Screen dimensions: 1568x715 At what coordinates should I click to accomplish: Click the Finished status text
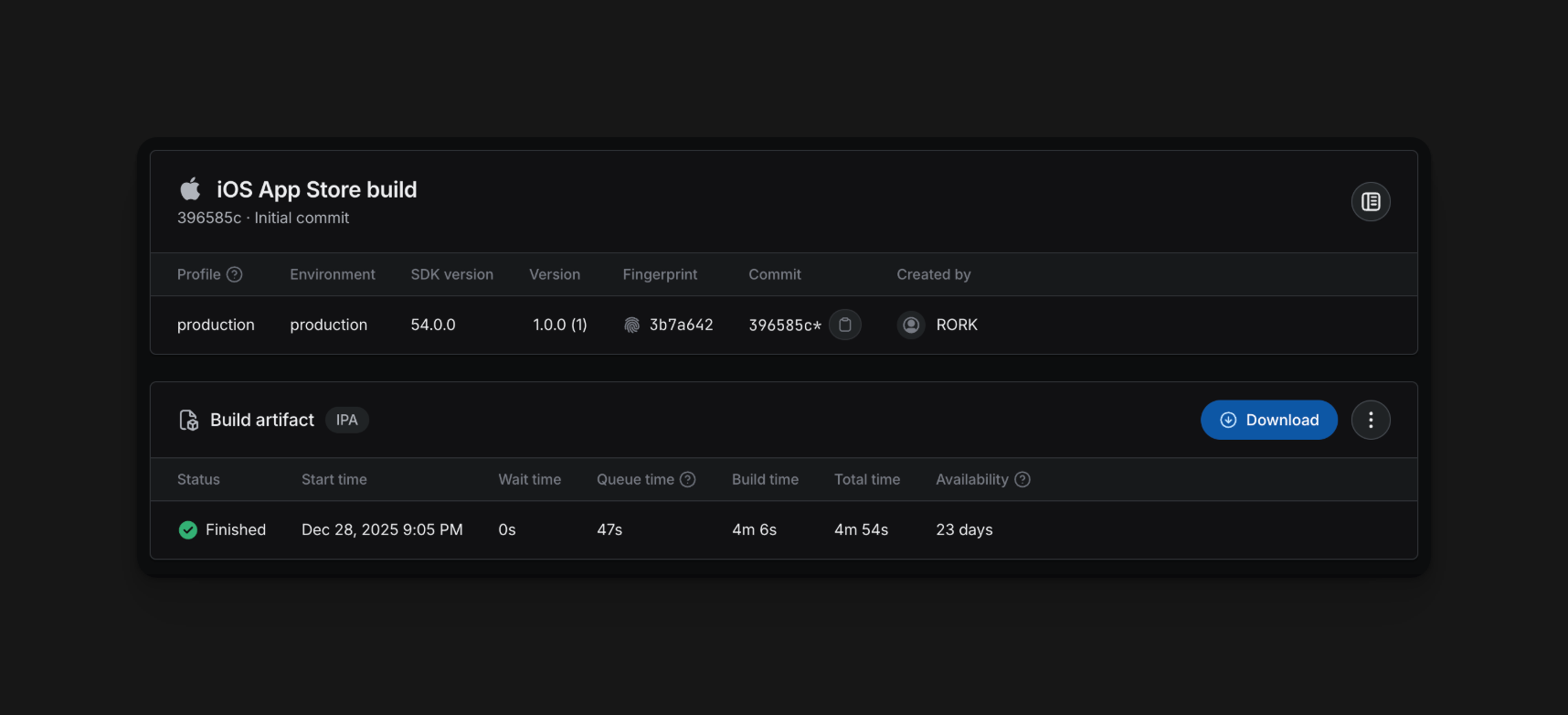(x=236, y=529)
